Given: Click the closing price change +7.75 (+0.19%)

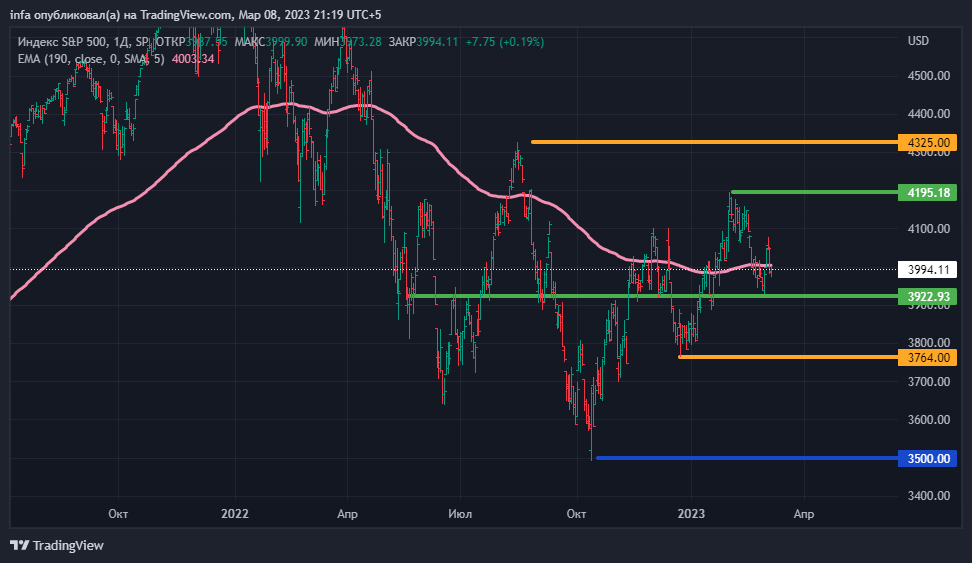Looking at the screenshot, I should [x=505, y=42].
